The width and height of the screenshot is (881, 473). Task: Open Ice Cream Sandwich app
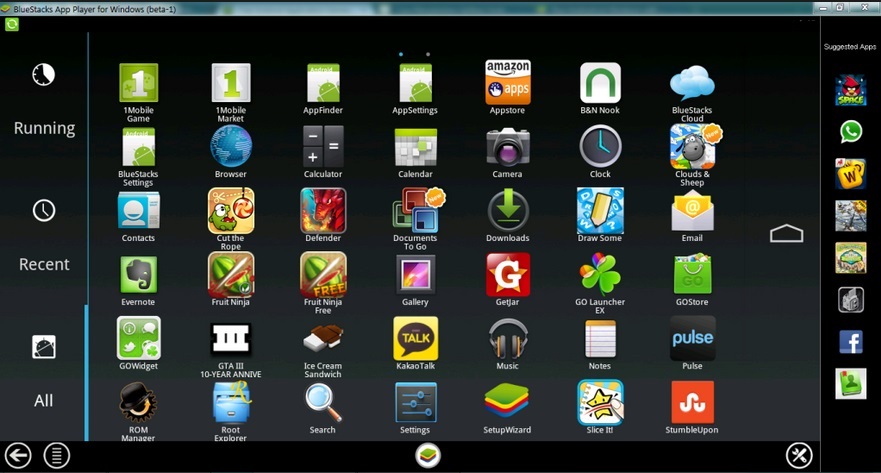(323, 338)
